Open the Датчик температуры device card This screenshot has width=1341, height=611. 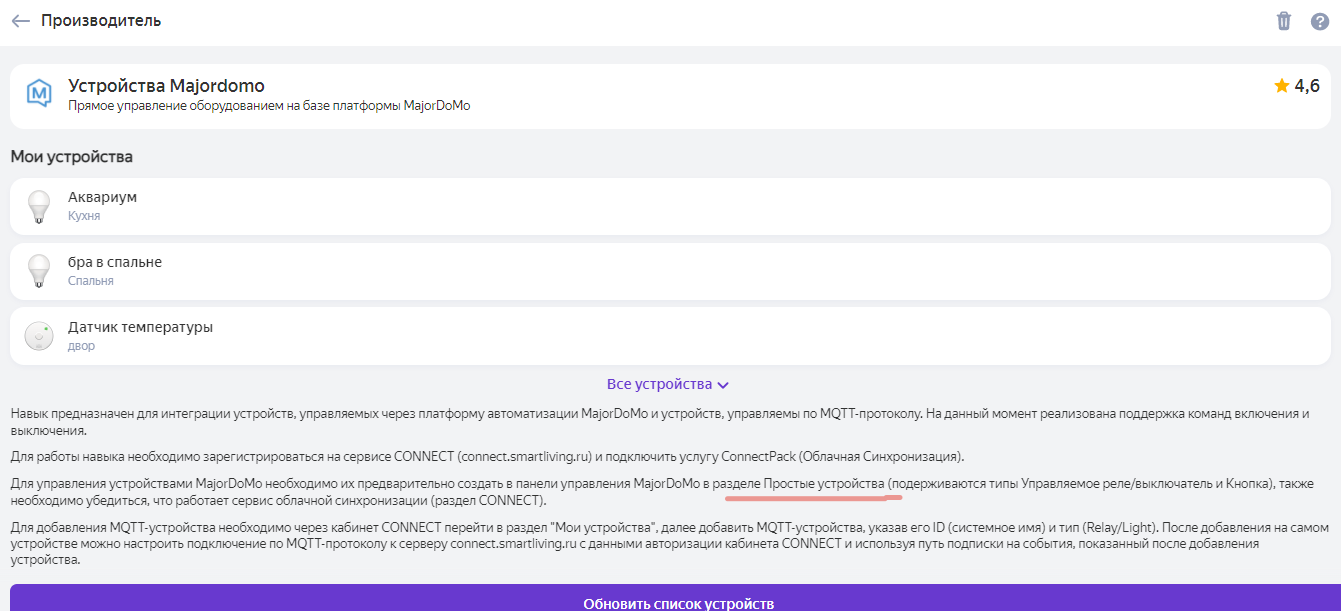670,336
